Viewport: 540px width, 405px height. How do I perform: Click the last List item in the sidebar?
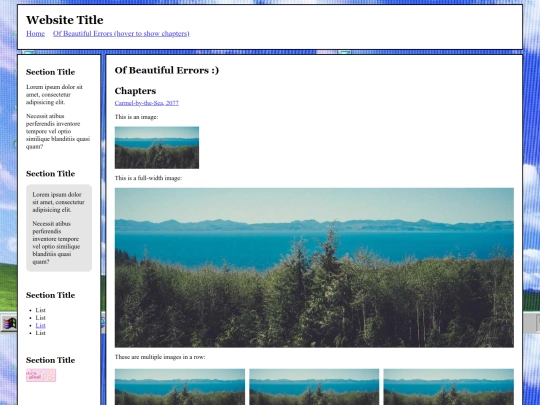coord(40,333)
